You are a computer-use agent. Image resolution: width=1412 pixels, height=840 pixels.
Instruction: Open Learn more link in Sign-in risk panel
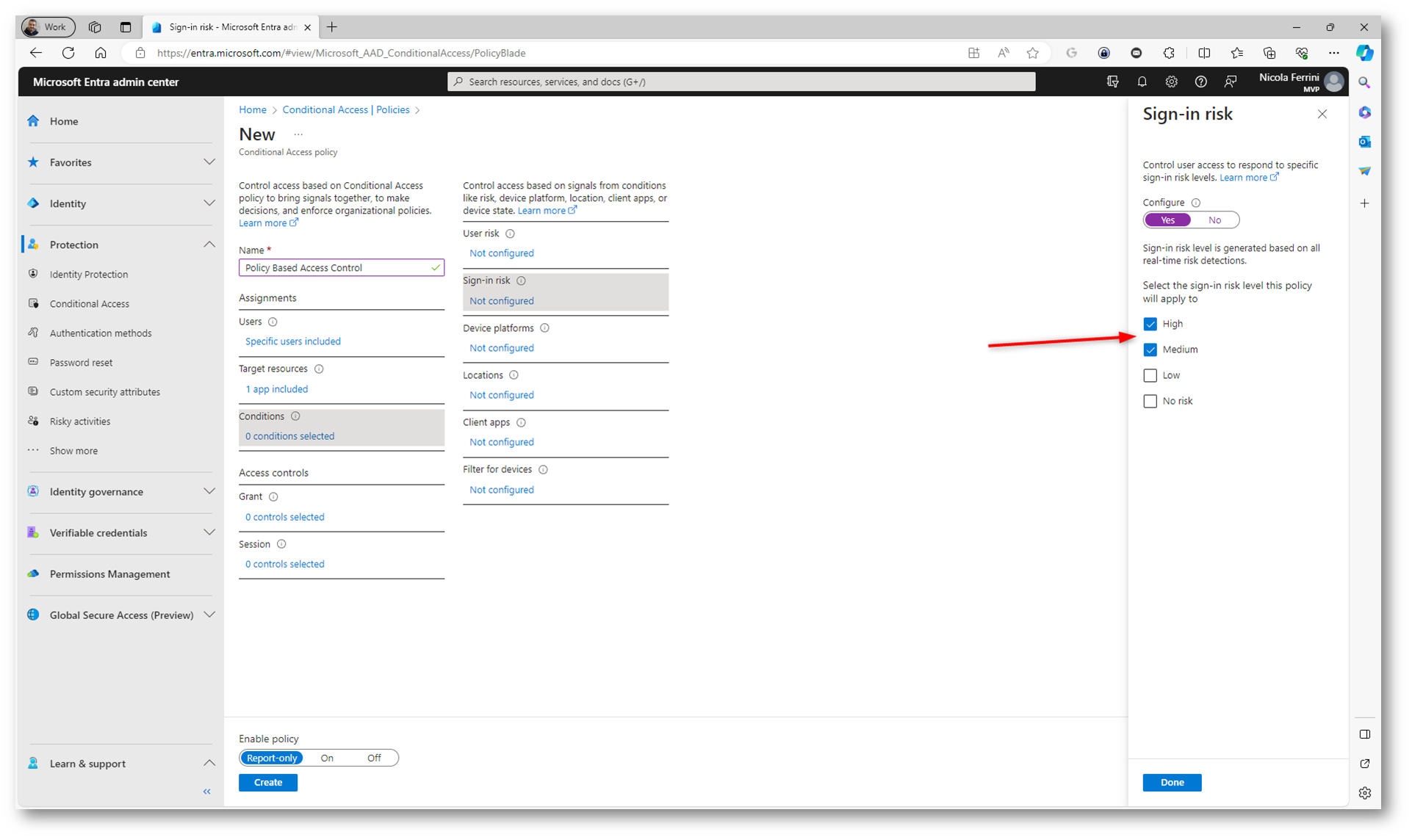pos(1248,178)
